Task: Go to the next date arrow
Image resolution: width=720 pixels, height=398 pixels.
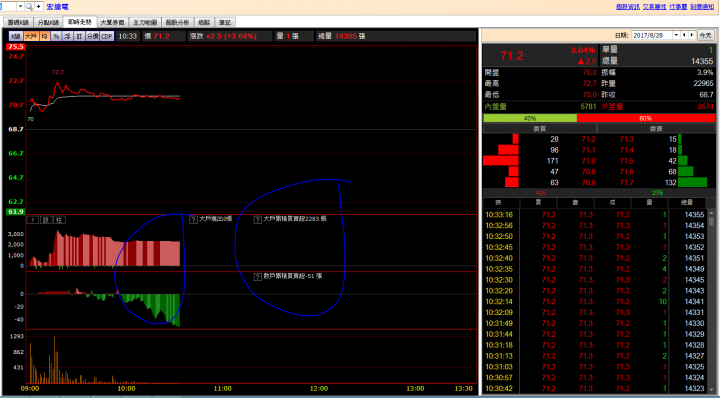Action: tap(692, 35)
